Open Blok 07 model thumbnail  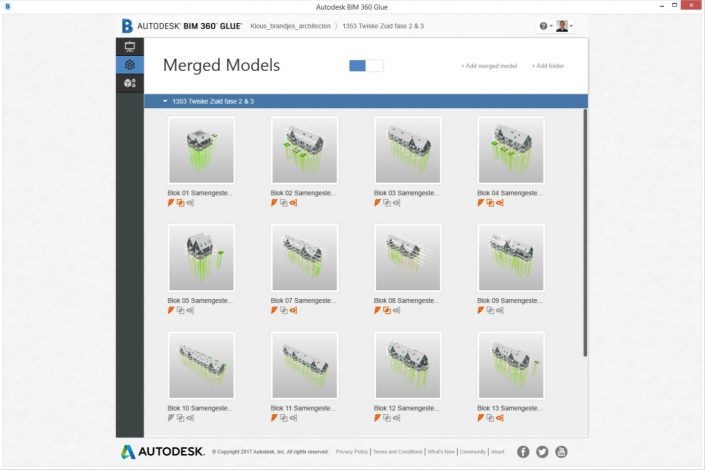click(x=304, y=257)
